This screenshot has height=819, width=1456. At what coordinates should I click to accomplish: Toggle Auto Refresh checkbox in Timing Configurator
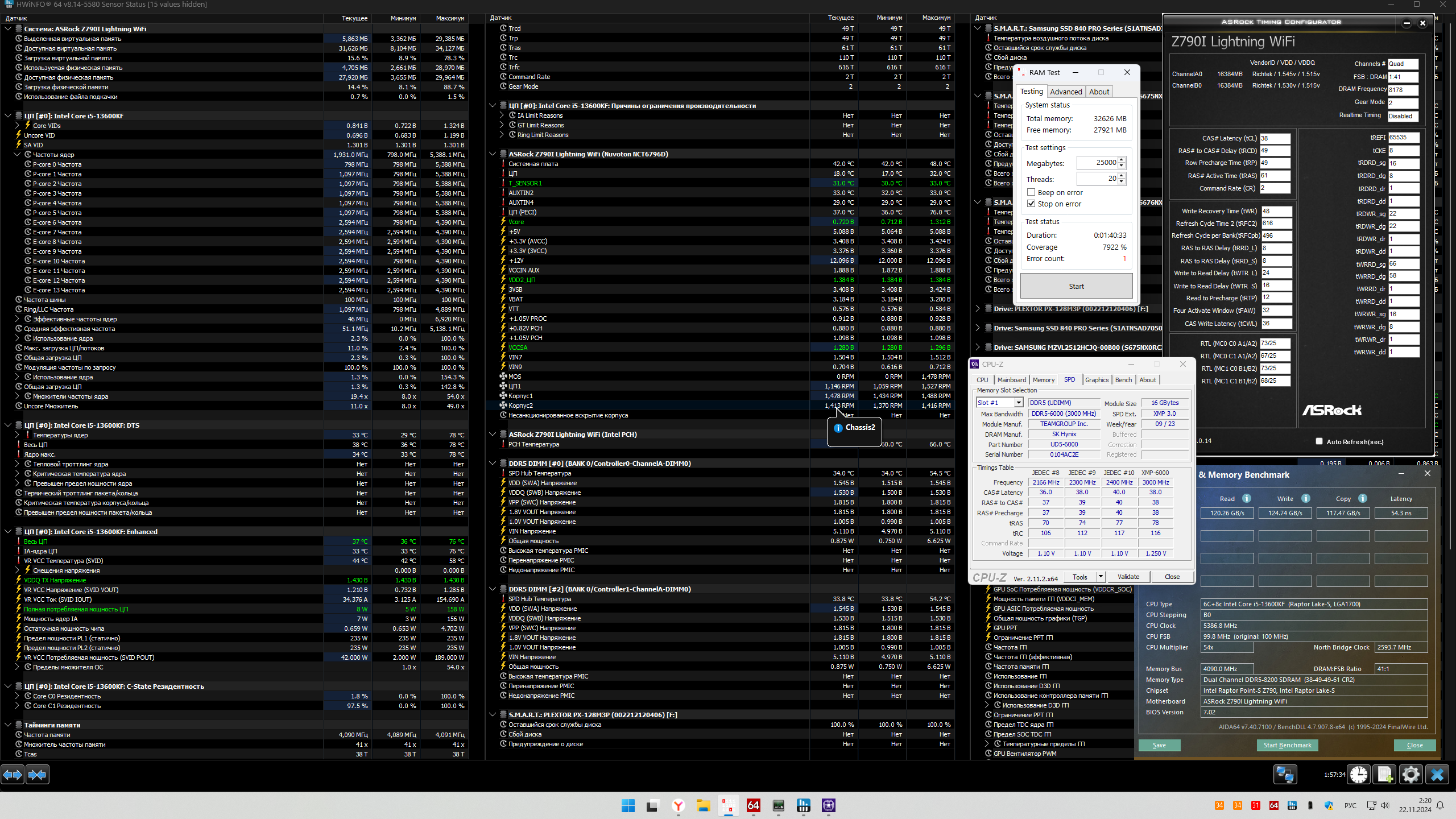[1319, 441]
